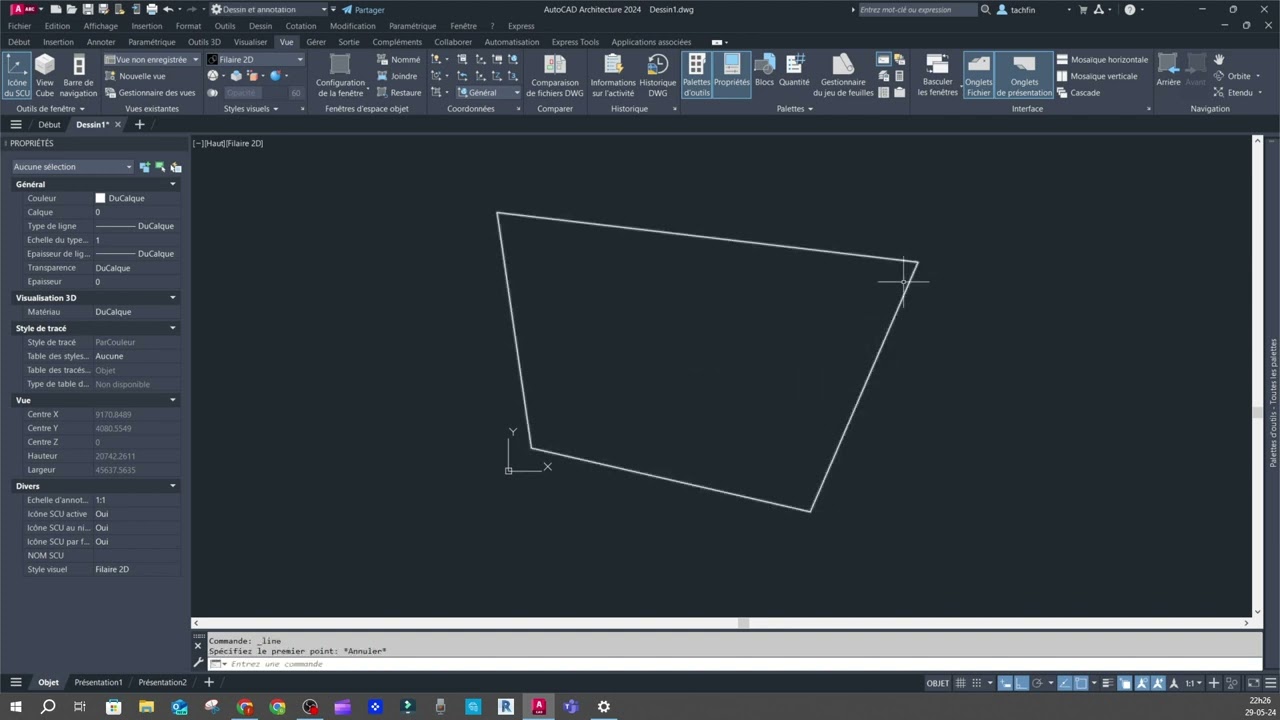This screenshot has height=720, width=1280.
Task: Open Configuration de la fenêtre
Action: 340,76
